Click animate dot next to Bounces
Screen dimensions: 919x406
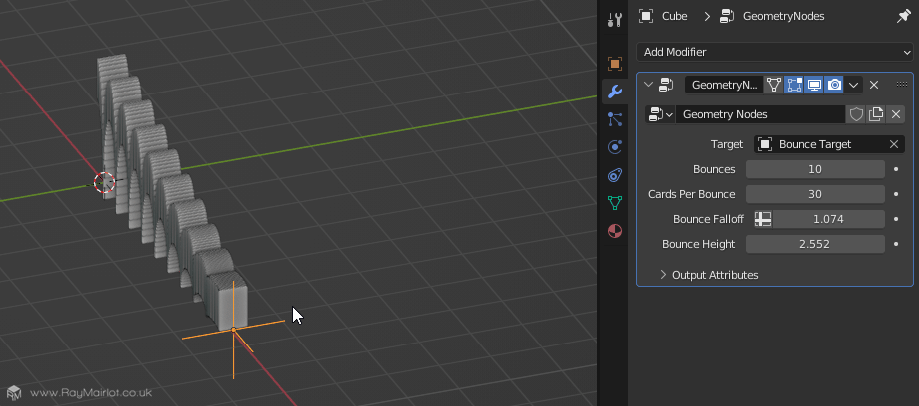pos(896,169)
